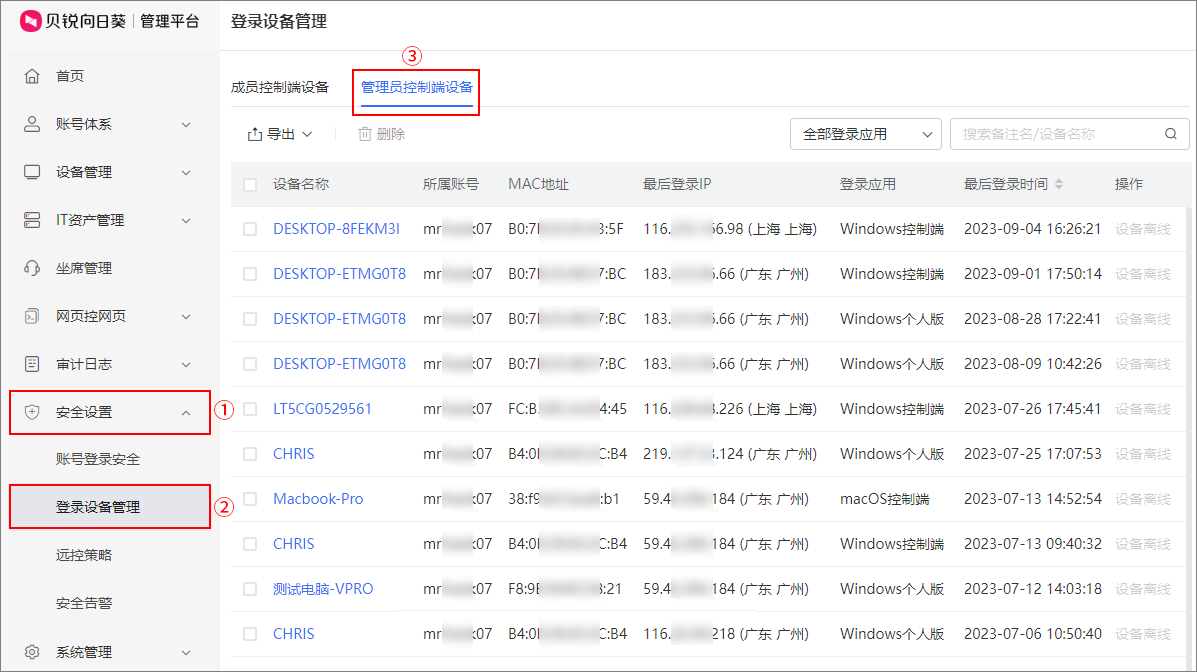Click timestamp 2023-07-26 17:45:41
The width and height of the screenshot is (1197, 672).
click(1033, 409)
